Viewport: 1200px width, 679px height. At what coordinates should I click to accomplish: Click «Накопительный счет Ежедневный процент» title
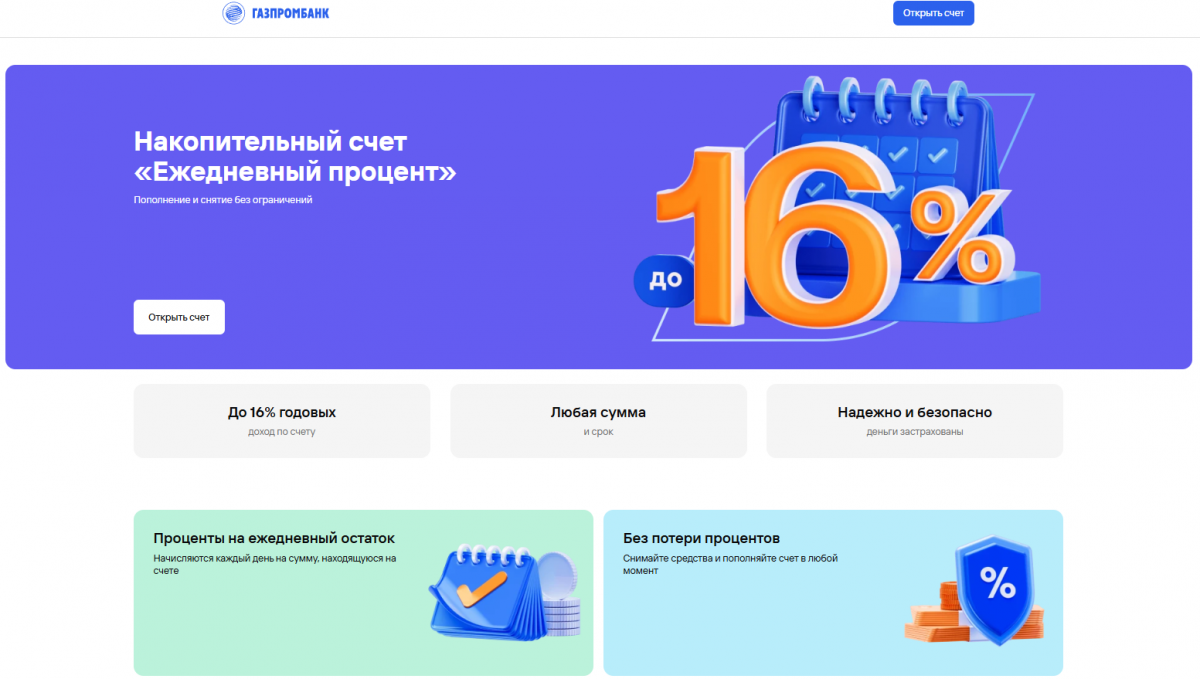295,157
